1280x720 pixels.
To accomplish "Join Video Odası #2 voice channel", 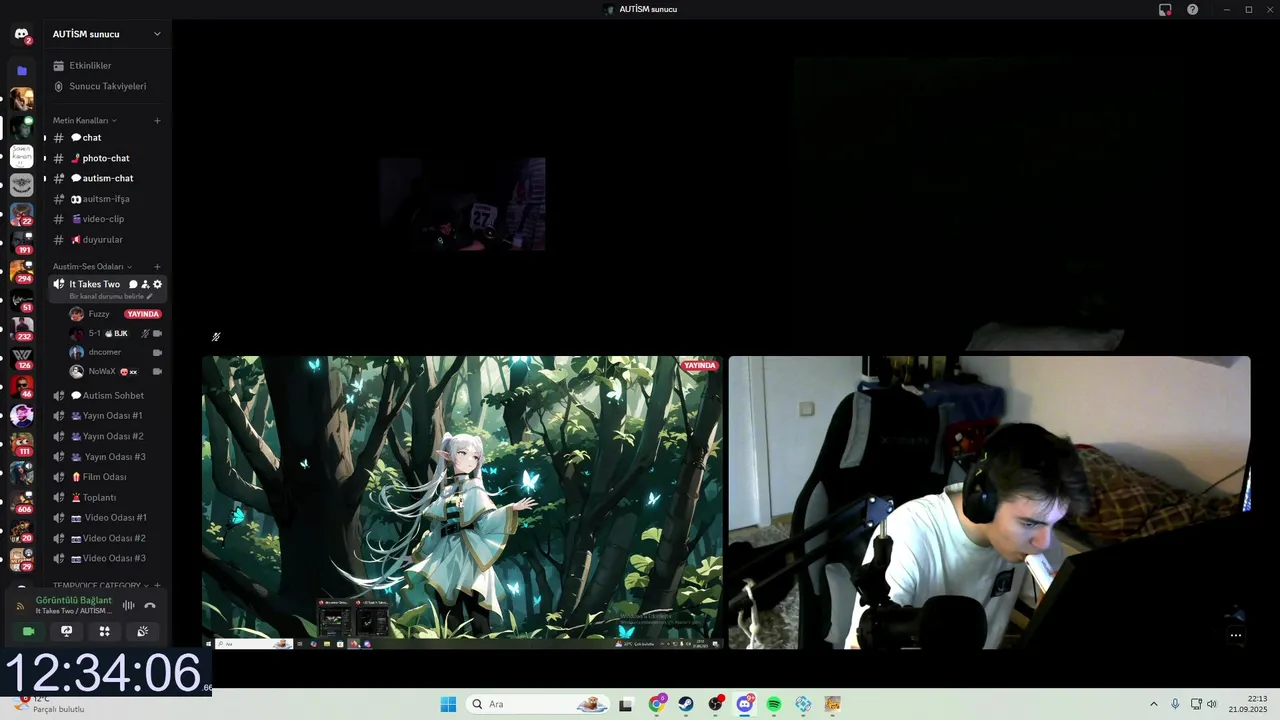I will click(x=107, y=538).
